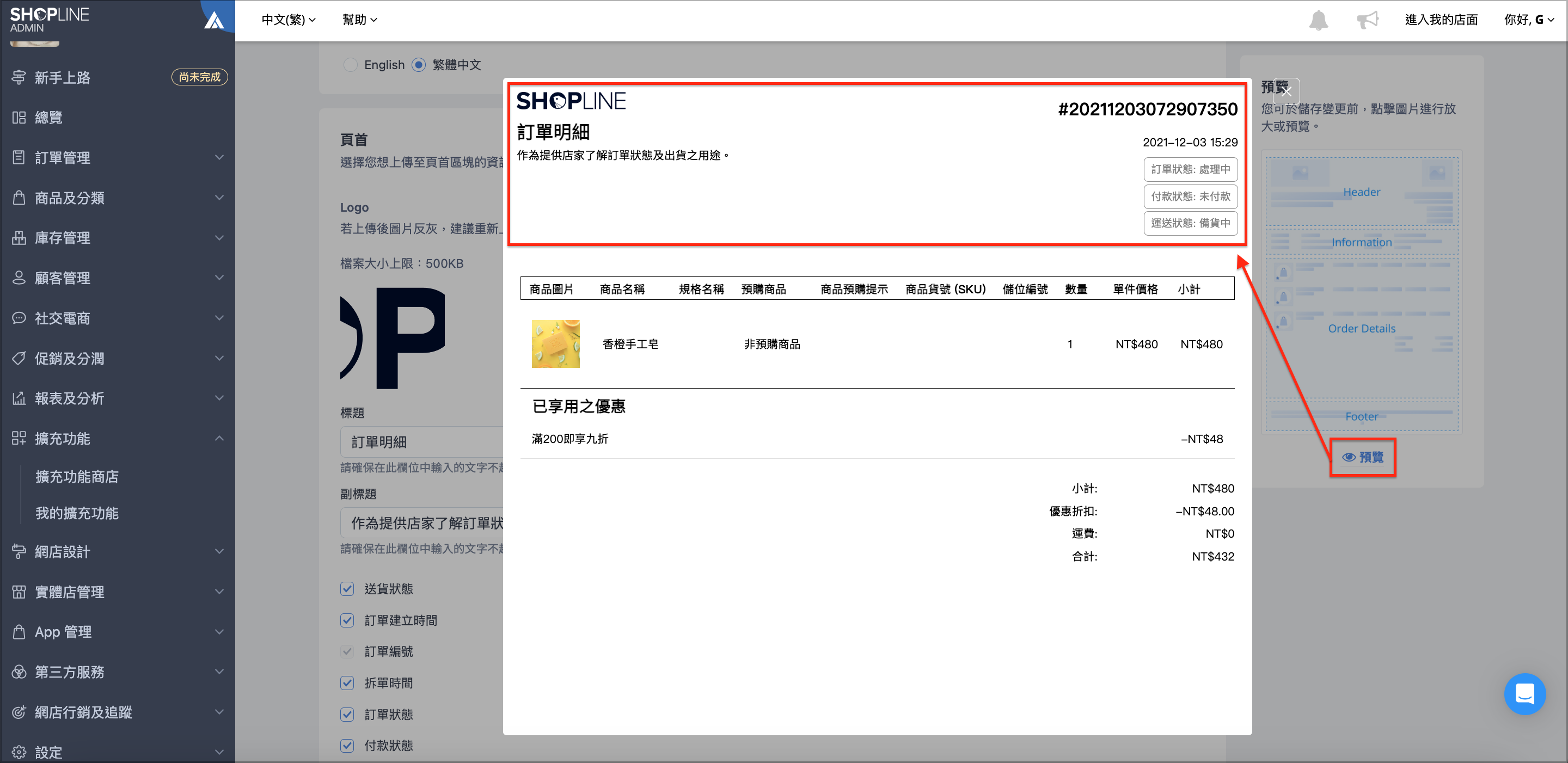Click the 尚未完成 status badge
This screenshot has width=1568, height=763.
[x=200, y=77]
